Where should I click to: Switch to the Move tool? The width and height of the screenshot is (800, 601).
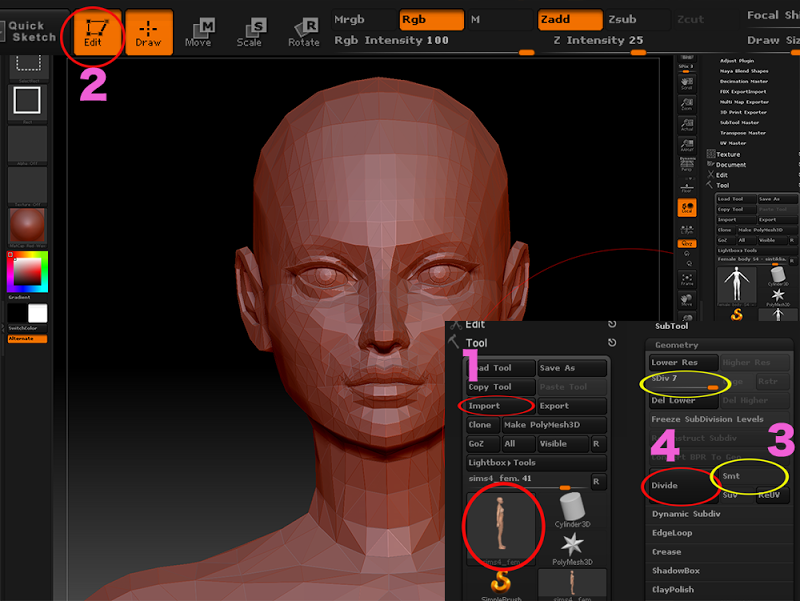(198, 31)
